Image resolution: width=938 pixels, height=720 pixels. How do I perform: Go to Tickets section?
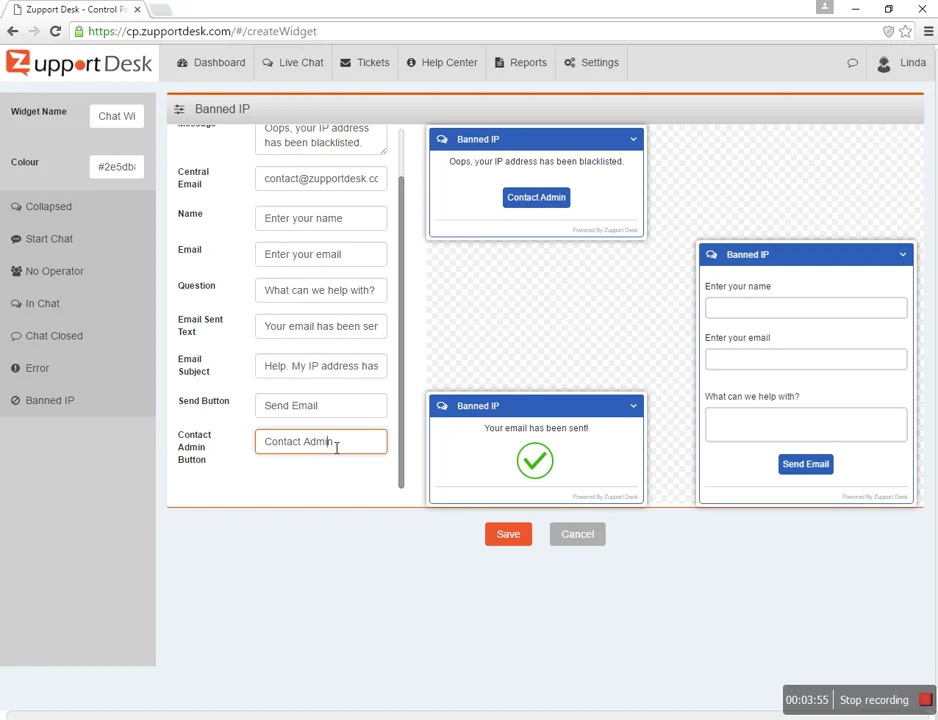coord(365,63)
